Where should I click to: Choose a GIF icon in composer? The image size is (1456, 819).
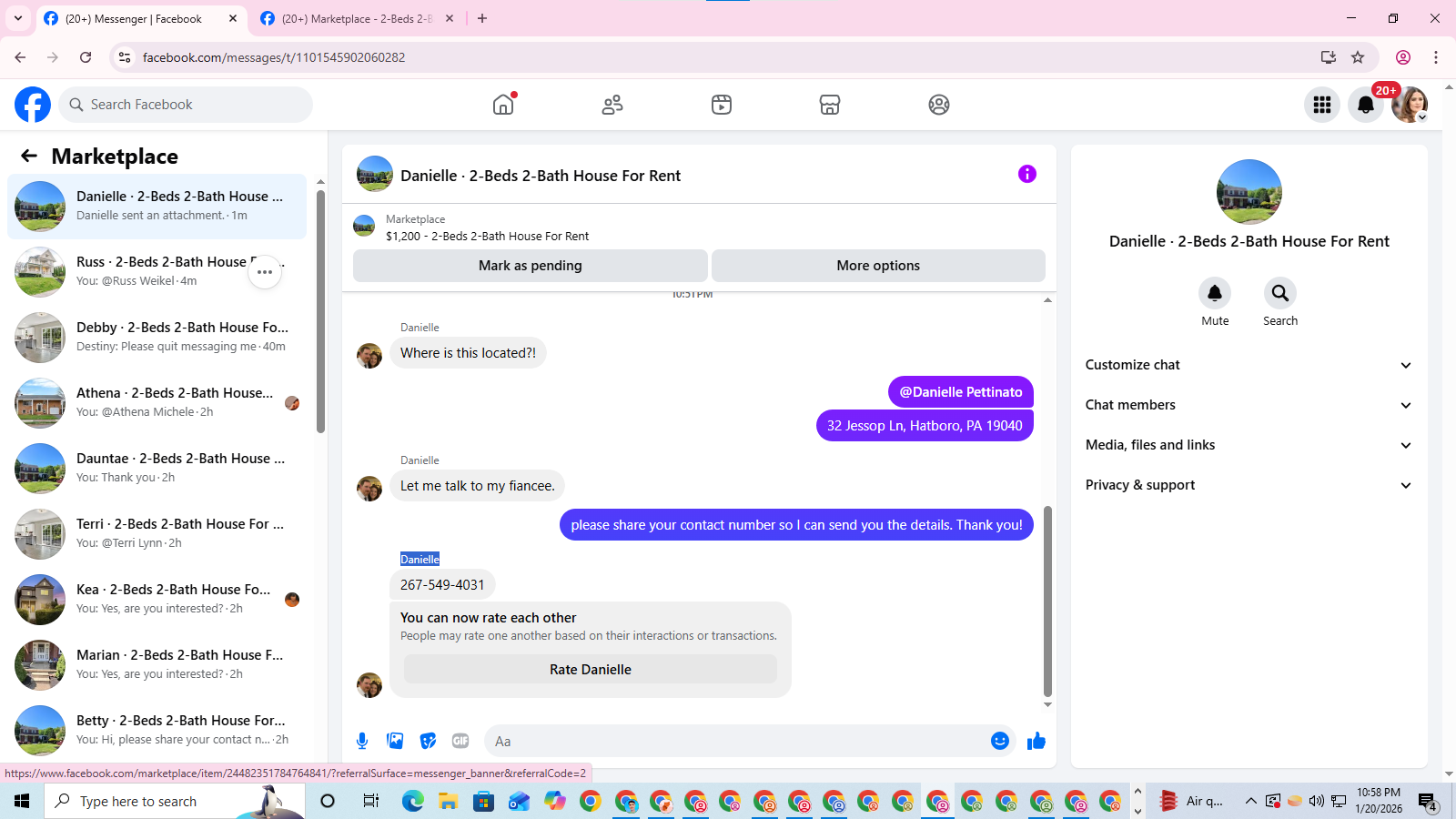(x=460, y=741)
